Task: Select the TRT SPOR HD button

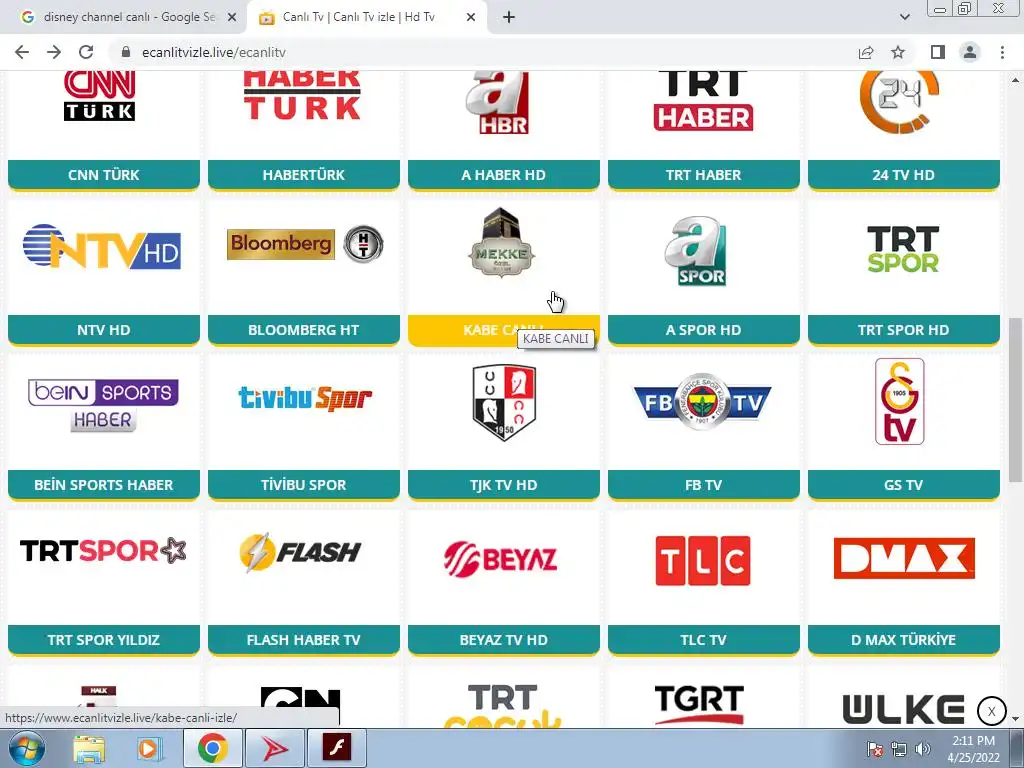Action: coord(904,330)
